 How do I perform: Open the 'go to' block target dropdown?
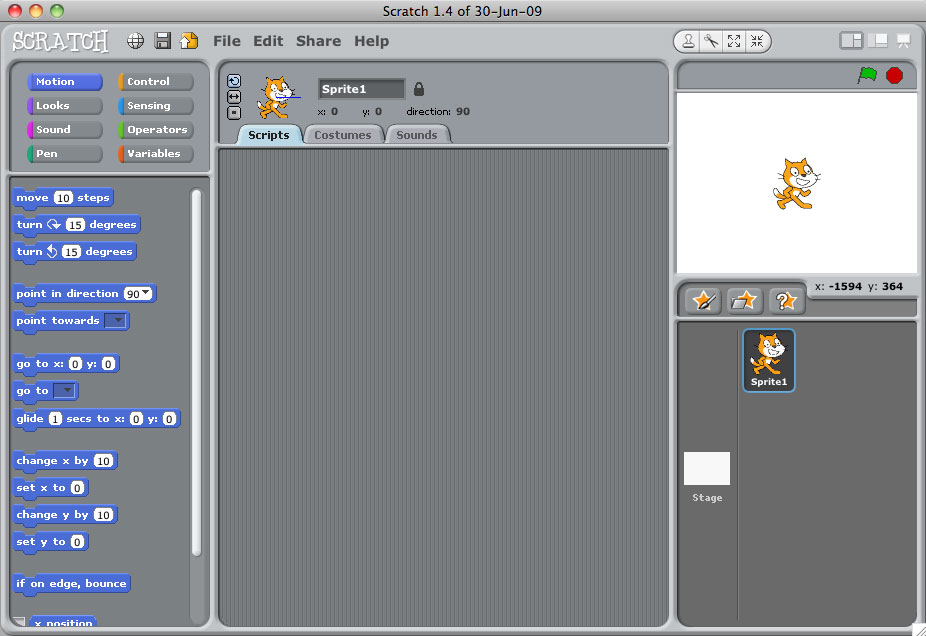65,391
